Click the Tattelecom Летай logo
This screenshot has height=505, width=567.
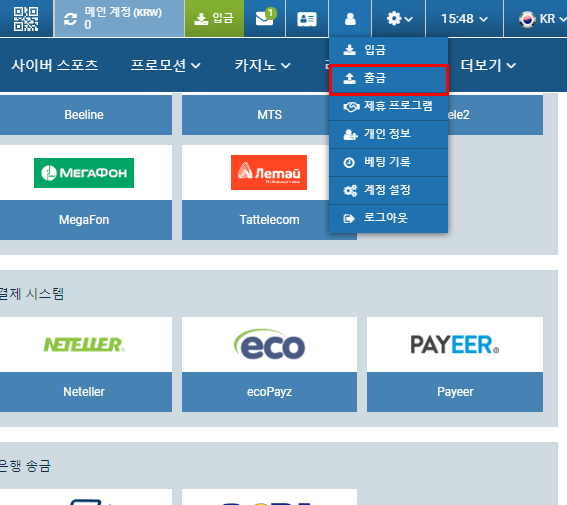pyautogui.click(x=269, y=172)
